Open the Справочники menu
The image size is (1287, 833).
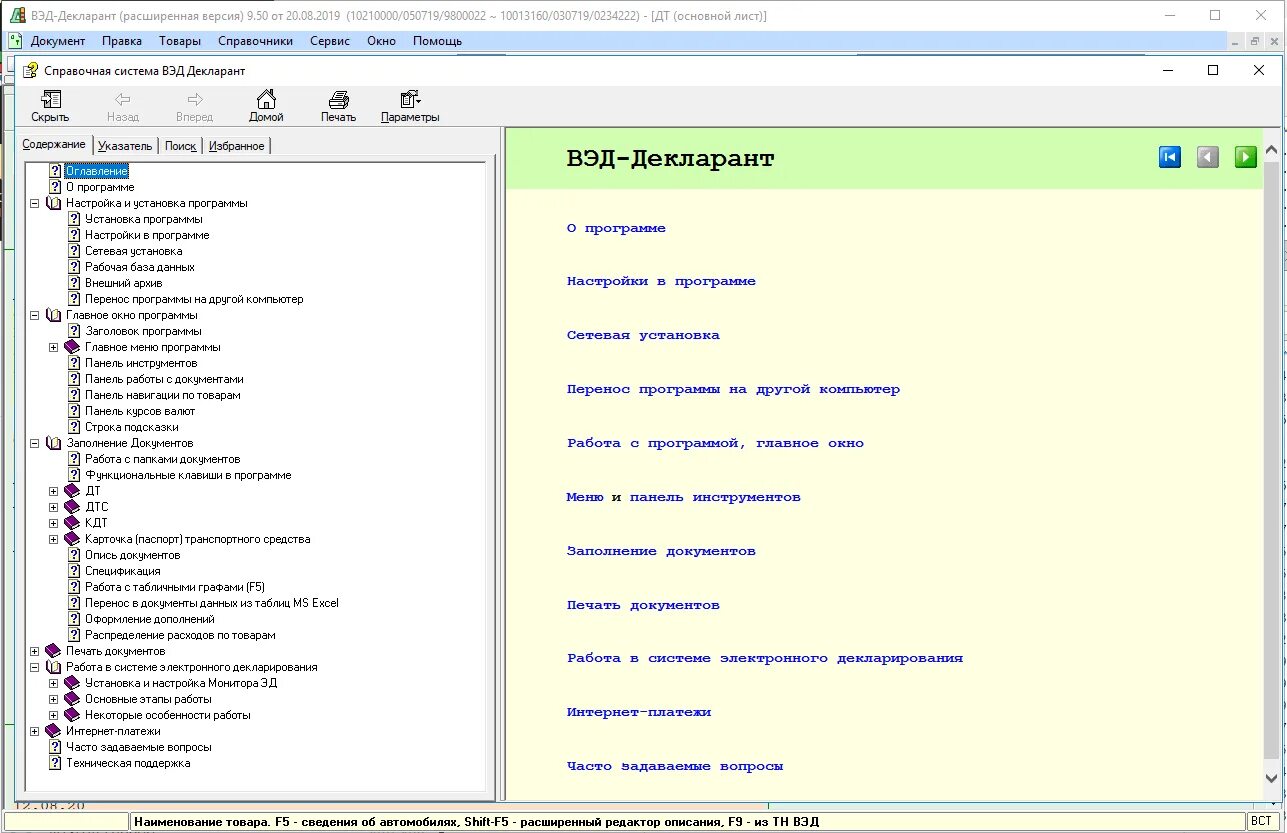pyautogui.click(x=255, y=41)
